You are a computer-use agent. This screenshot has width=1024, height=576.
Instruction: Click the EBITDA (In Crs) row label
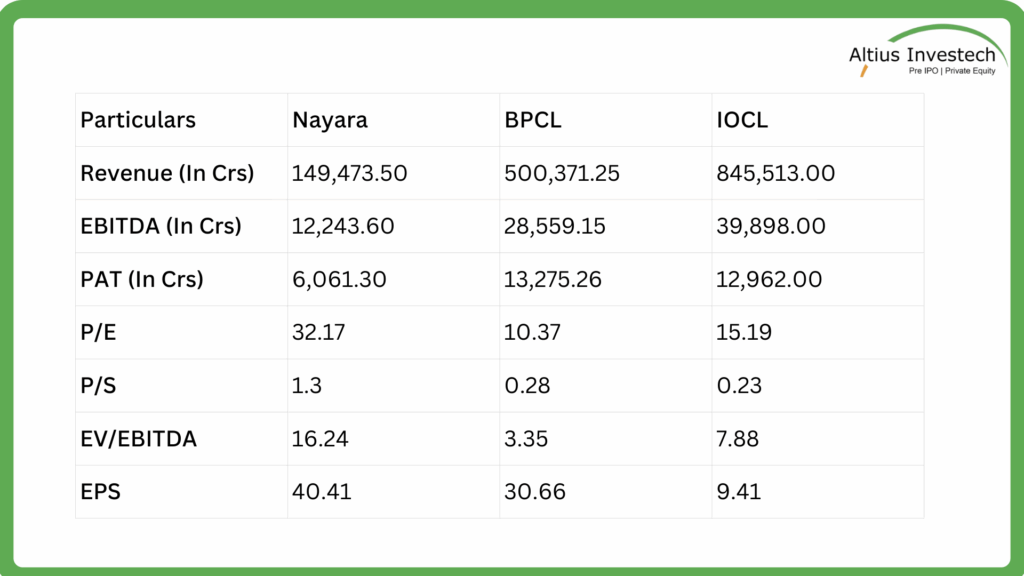tap(161, 226)
